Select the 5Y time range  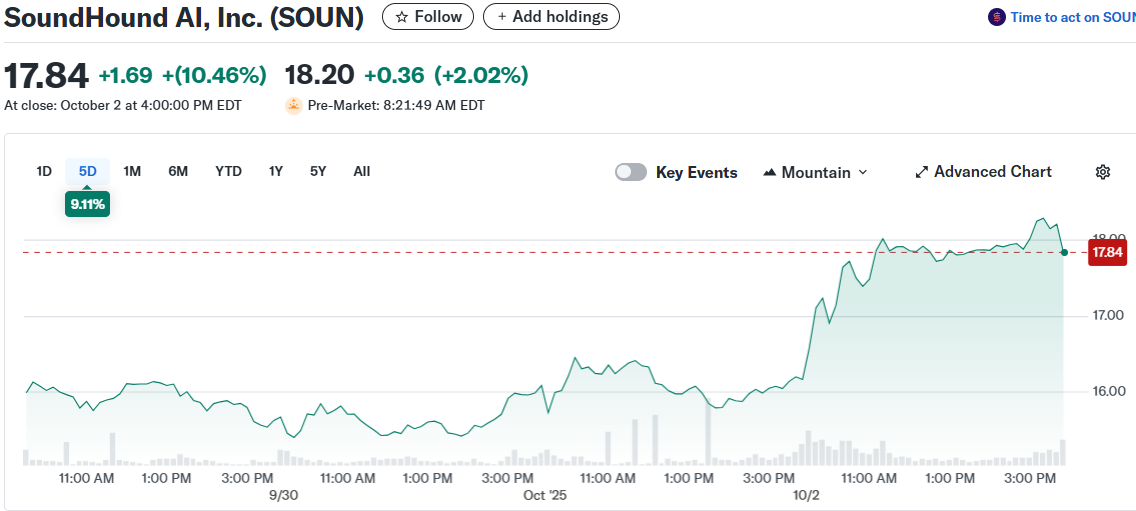pyautogui.click(x=318, y=171)
